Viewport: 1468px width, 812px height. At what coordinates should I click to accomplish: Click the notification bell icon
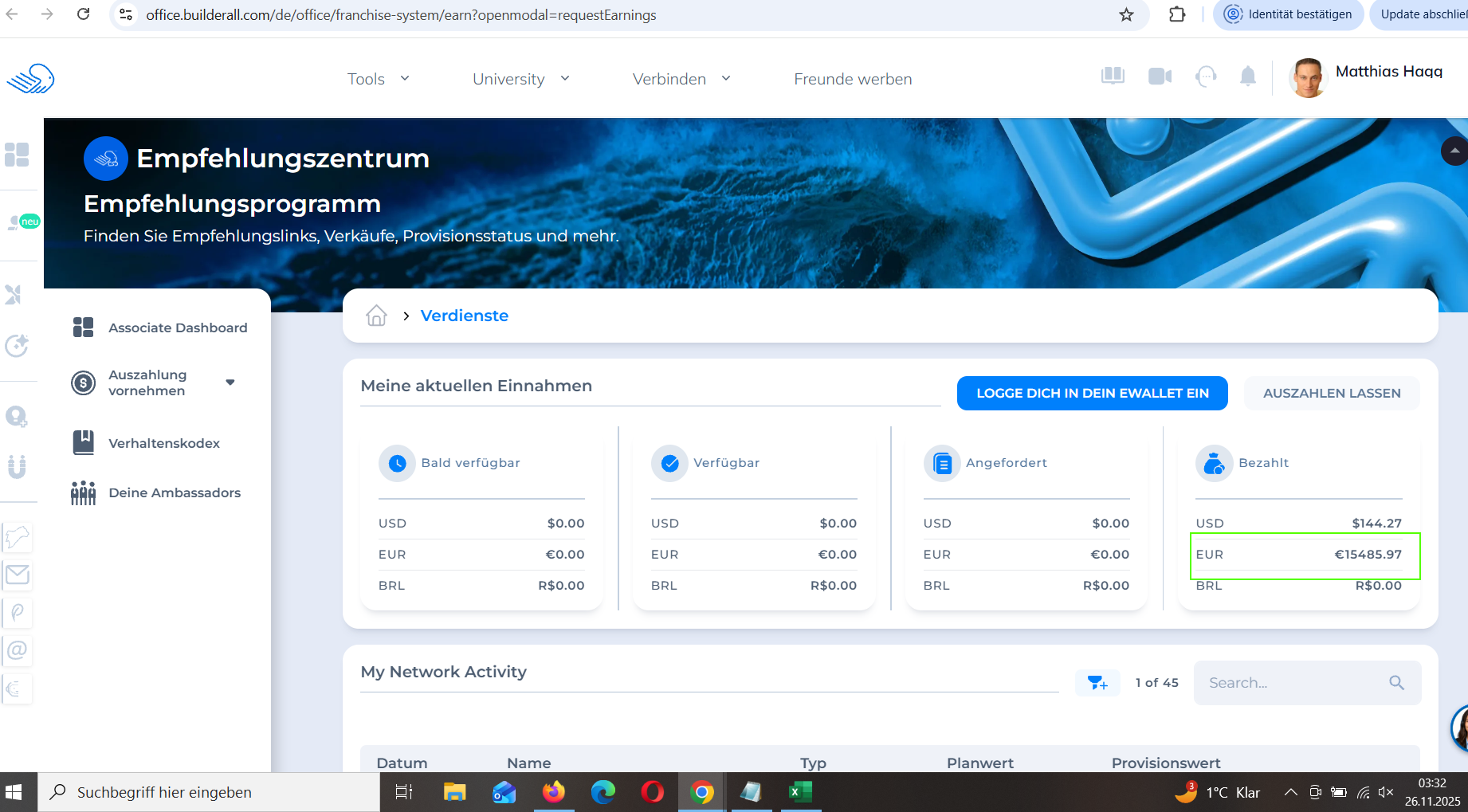[x=1247, y=76]
